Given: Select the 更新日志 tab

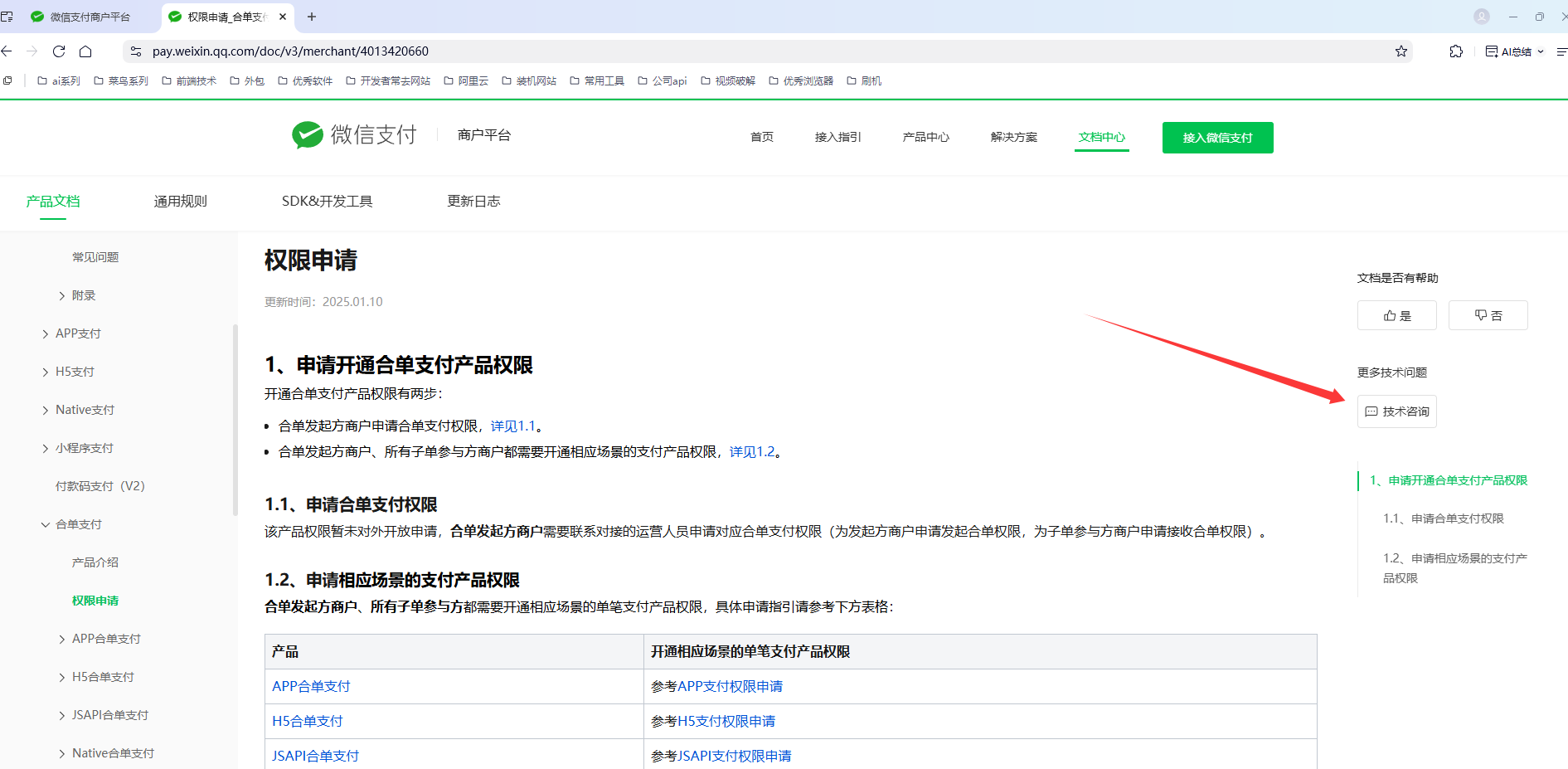Looking at the screenshot, I should pos(474,201).
